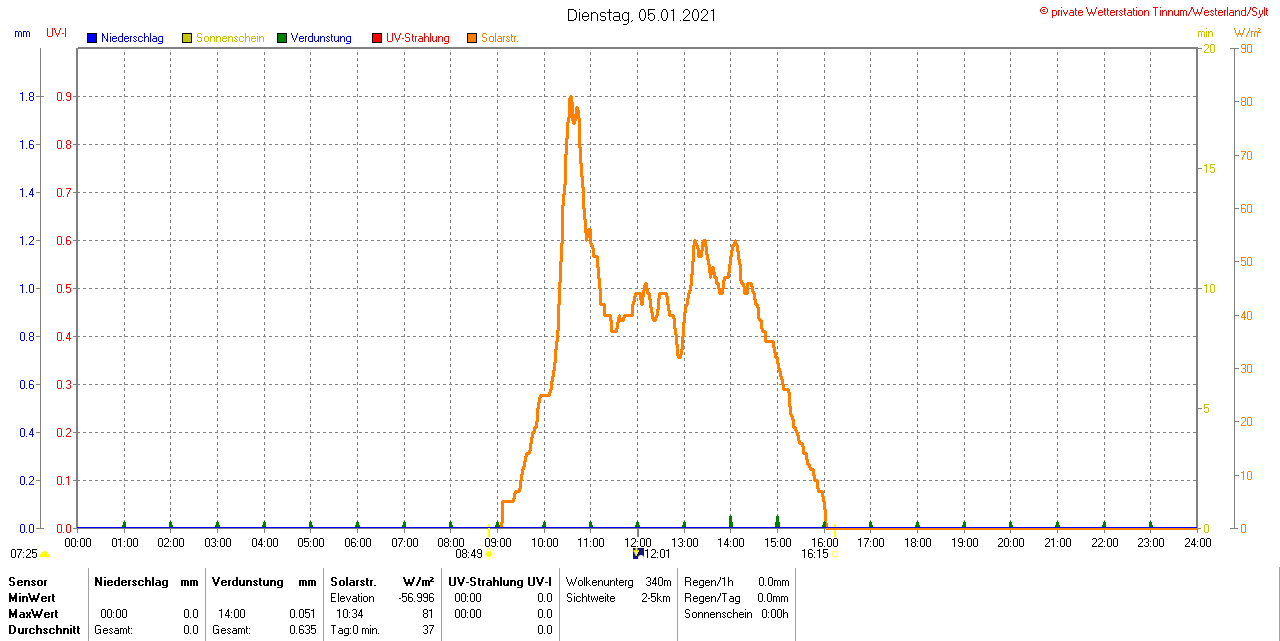Click the Solarstr. average value 37

click(x=428, y=630)
